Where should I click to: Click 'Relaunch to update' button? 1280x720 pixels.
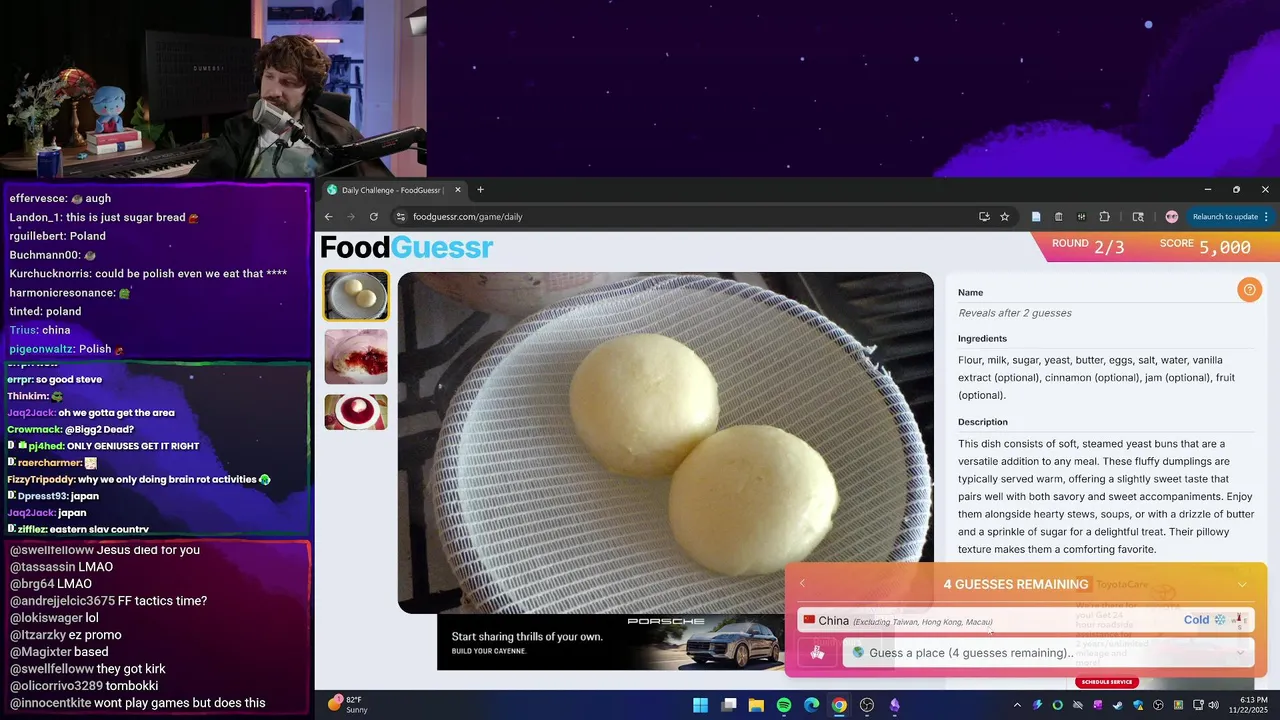pyautogui.click(x=1225, y=216)
